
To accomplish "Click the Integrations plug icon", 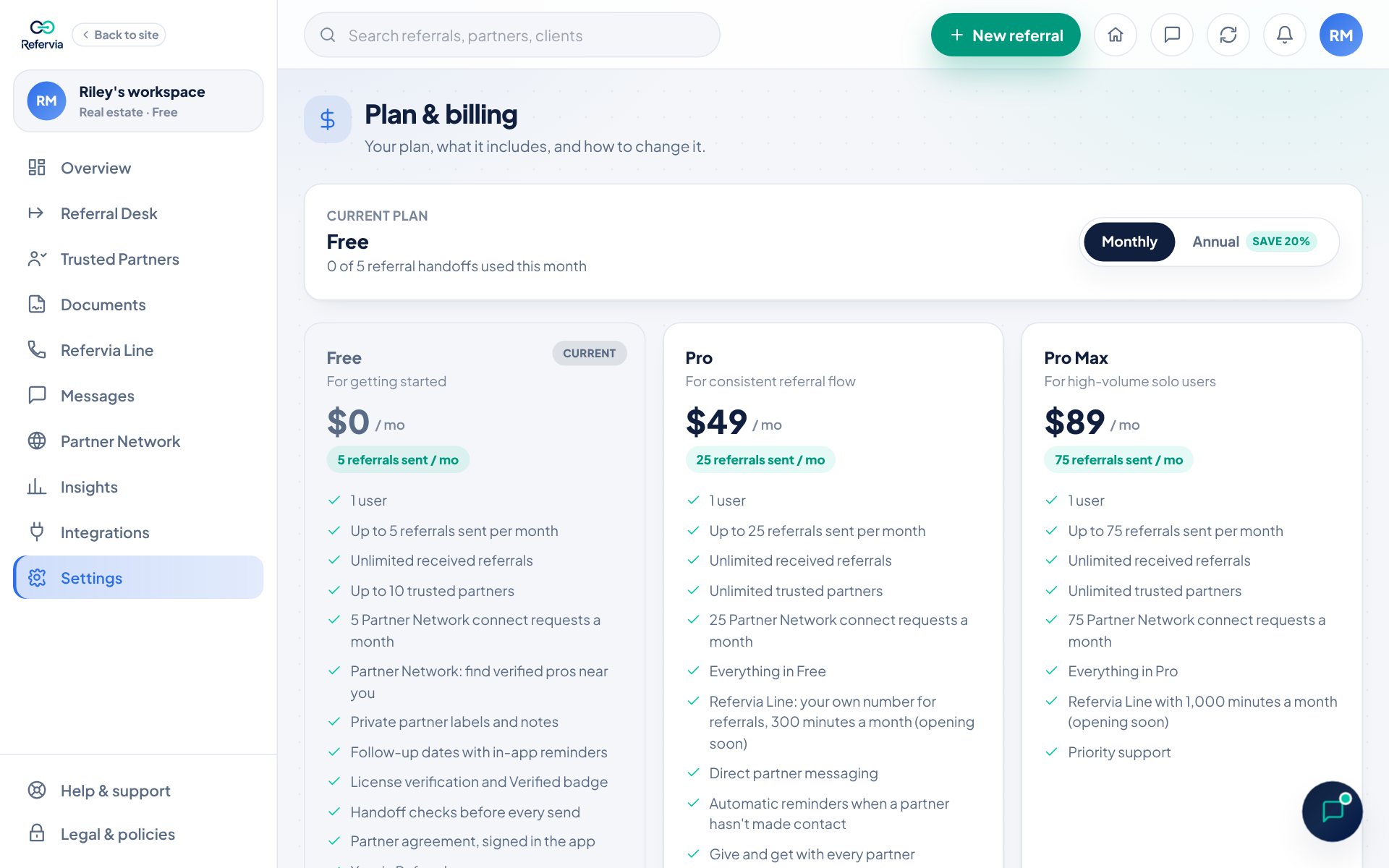I will (37, 532).
